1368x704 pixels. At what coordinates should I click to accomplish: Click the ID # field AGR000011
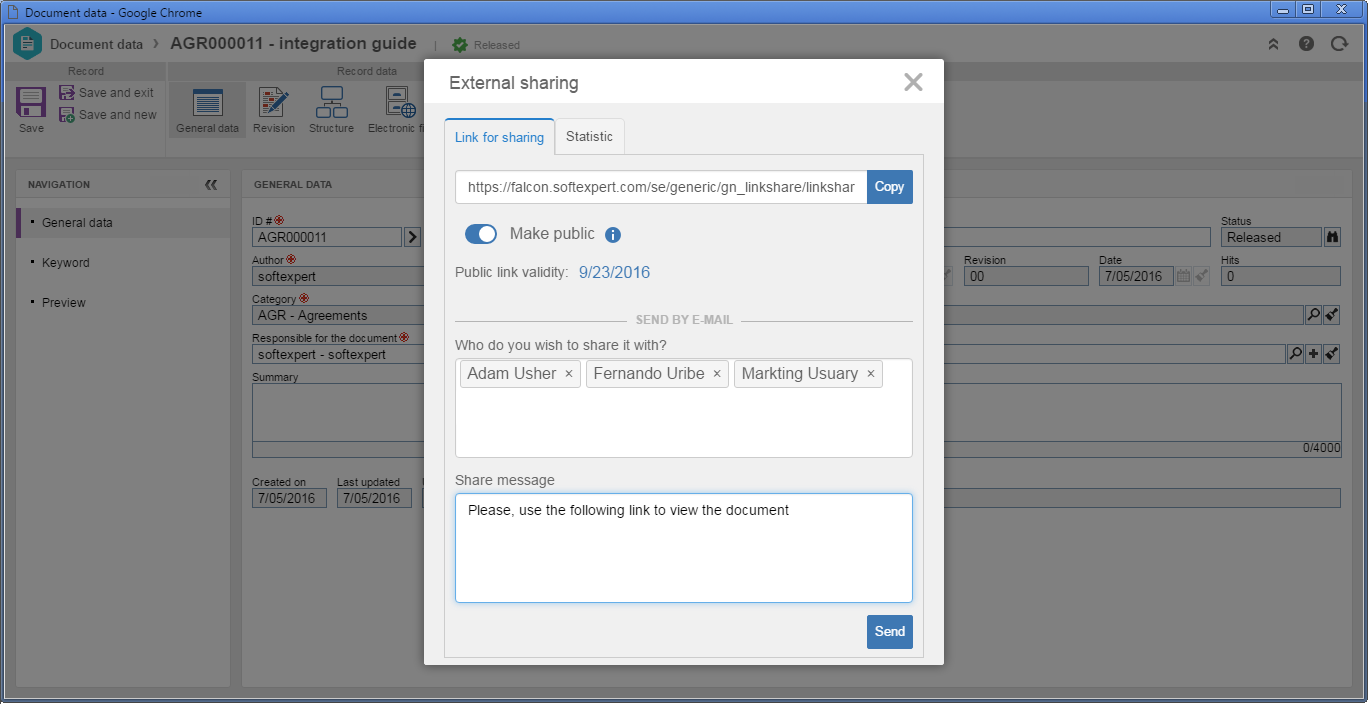(x=327, y=238)
